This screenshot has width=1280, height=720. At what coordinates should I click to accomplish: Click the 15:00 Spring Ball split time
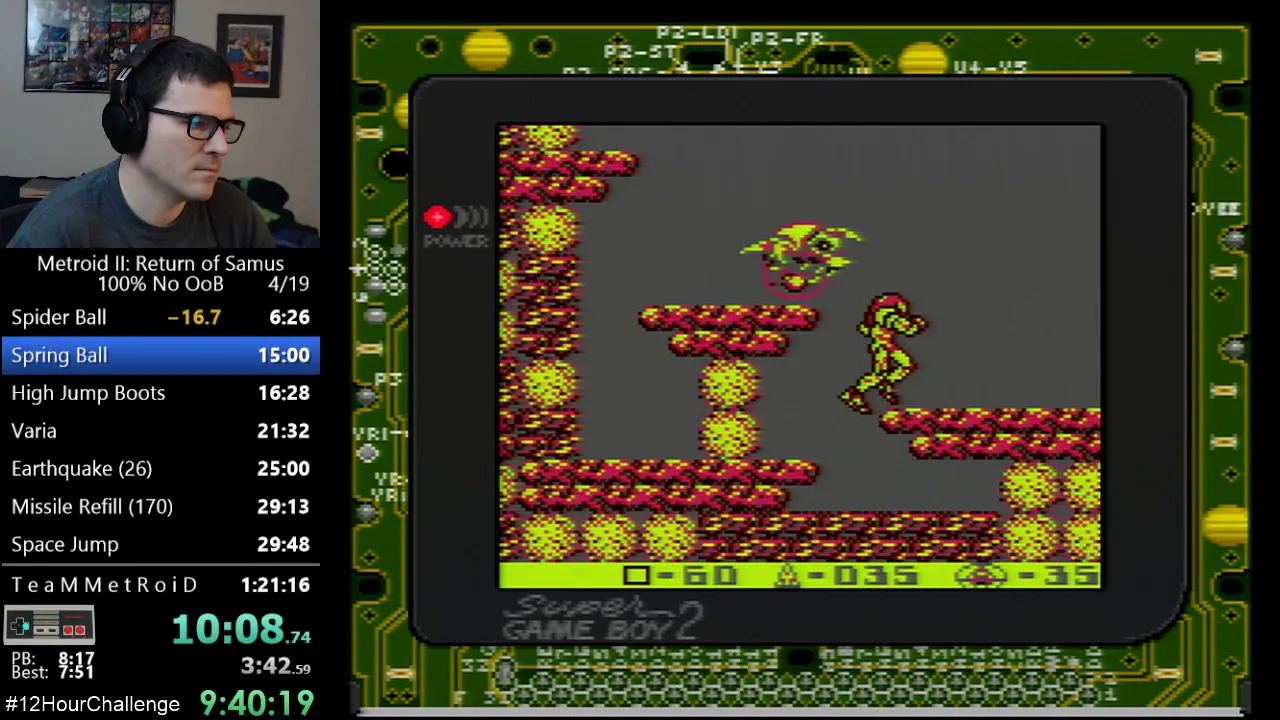pos(284,355)
